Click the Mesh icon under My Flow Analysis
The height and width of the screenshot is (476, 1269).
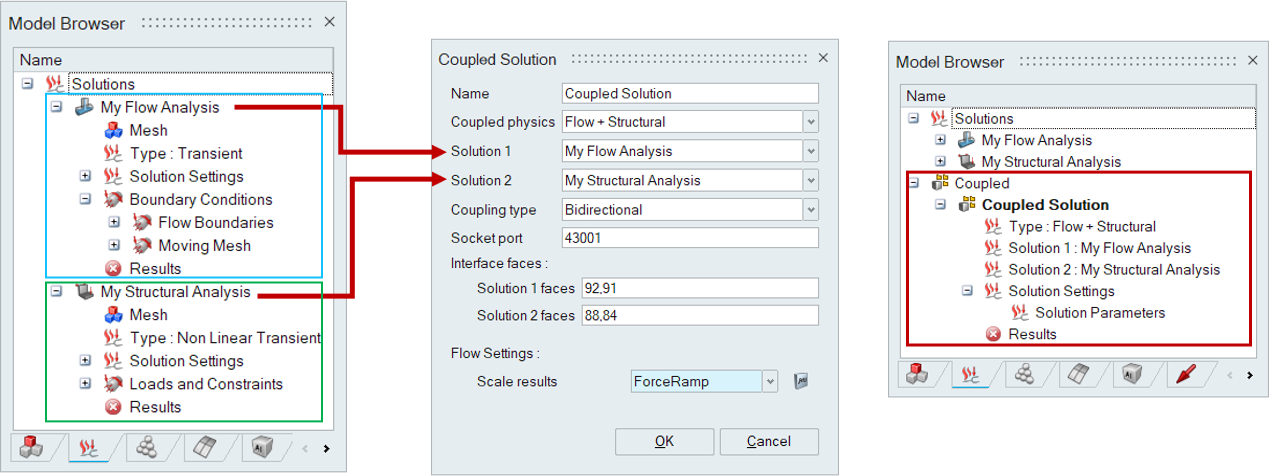point(113,130)
